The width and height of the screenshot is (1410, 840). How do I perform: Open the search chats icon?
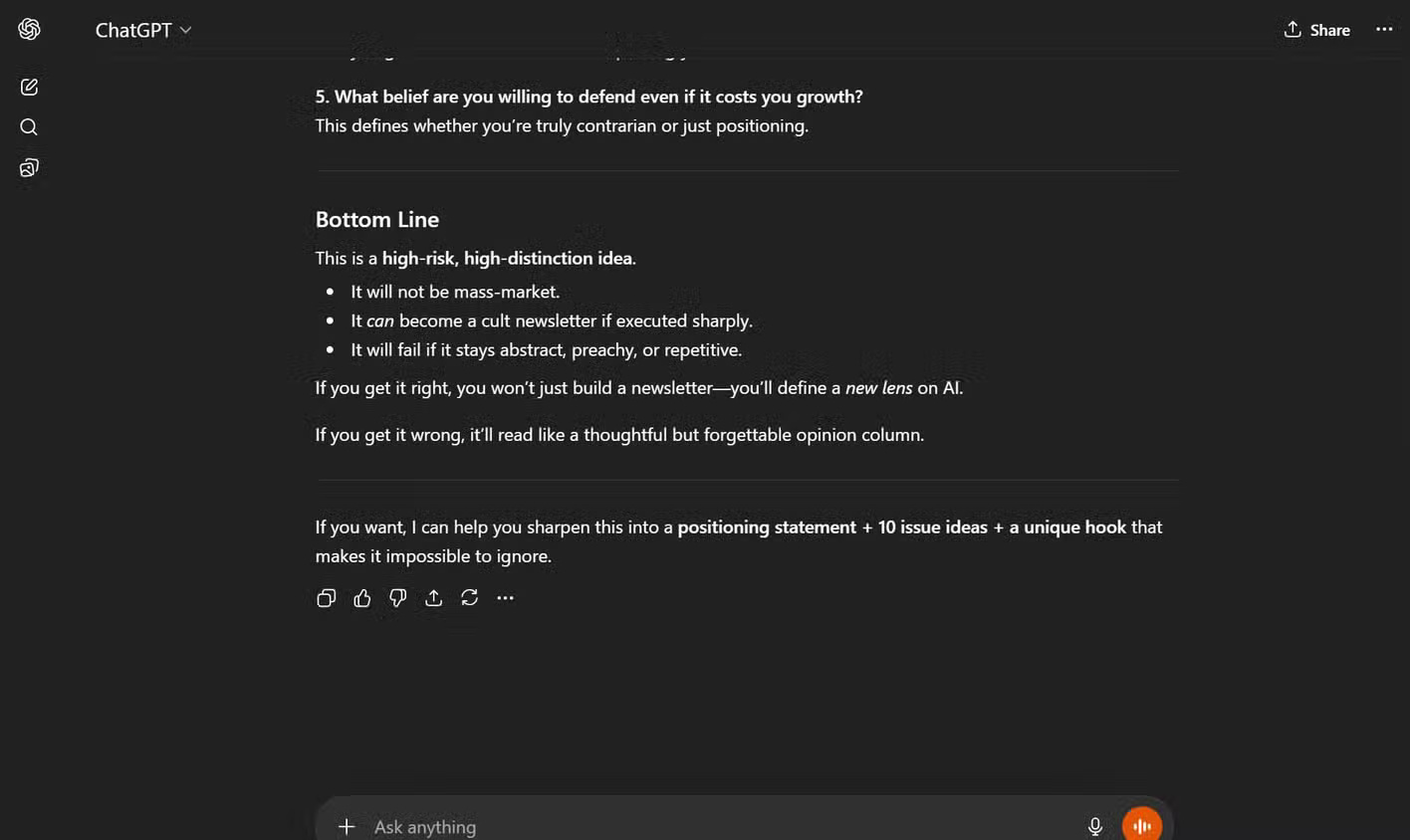pos(29,127)
